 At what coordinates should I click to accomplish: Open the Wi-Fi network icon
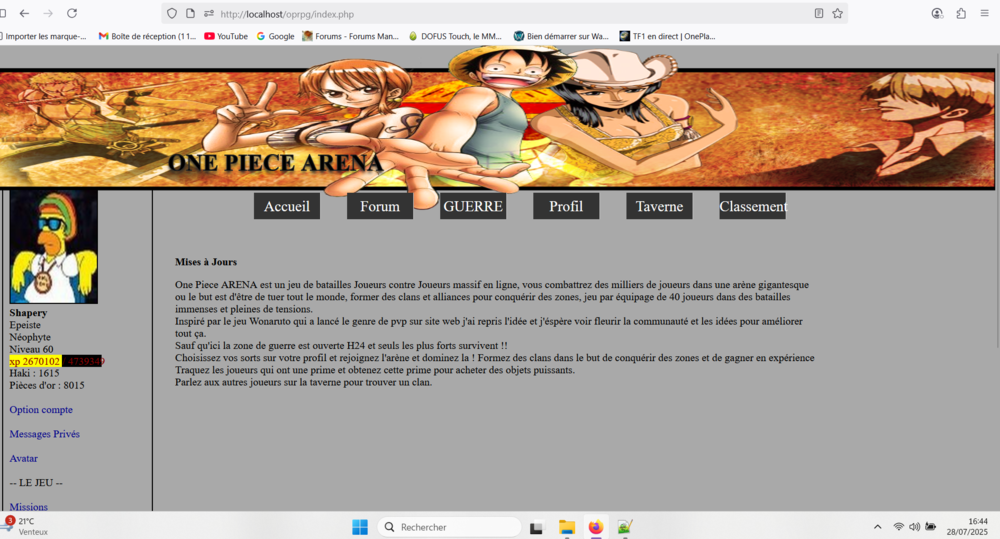[899, 527]
